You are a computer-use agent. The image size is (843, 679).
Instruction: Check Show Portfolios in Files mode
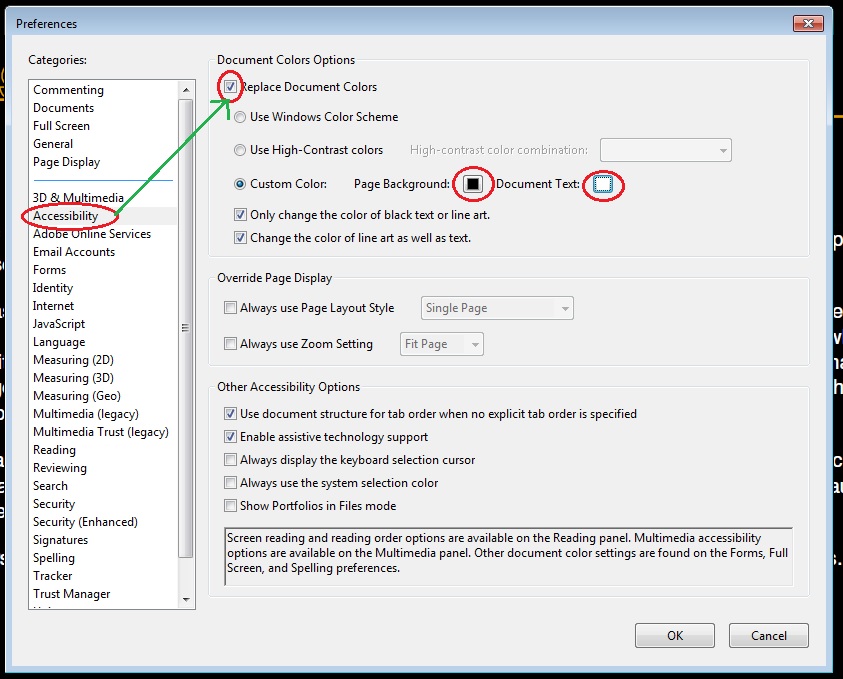click(230, 505)
